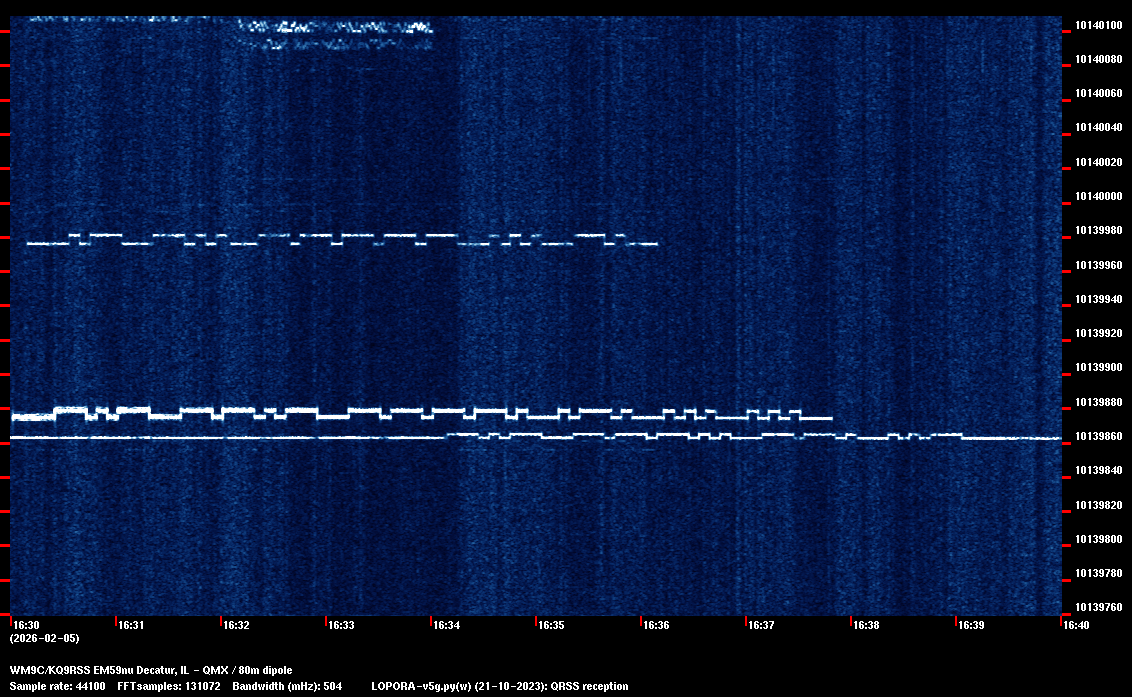Click the WM9C/KQ9RSS station caption
The width and height of the screenshot is (1132, 697).
click(151, 670)
